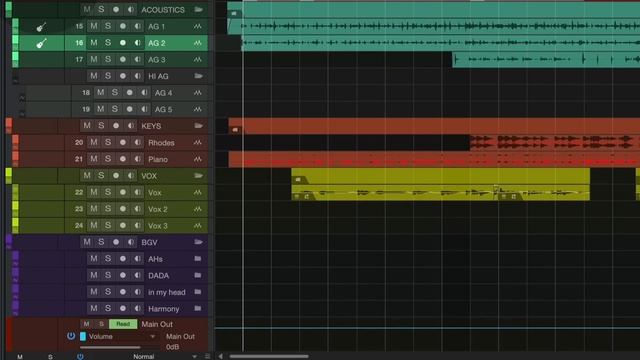Show automation waveform icon for AG 4
The height and width of the screenshot is (360, 640).
point(198,93)
